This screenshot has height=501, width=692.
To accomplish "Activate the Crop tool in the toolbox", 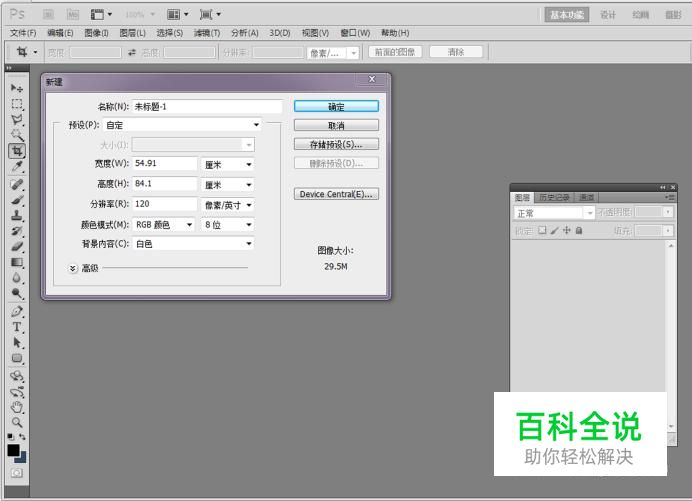I will pyautogui.click(x=17, y=151).
